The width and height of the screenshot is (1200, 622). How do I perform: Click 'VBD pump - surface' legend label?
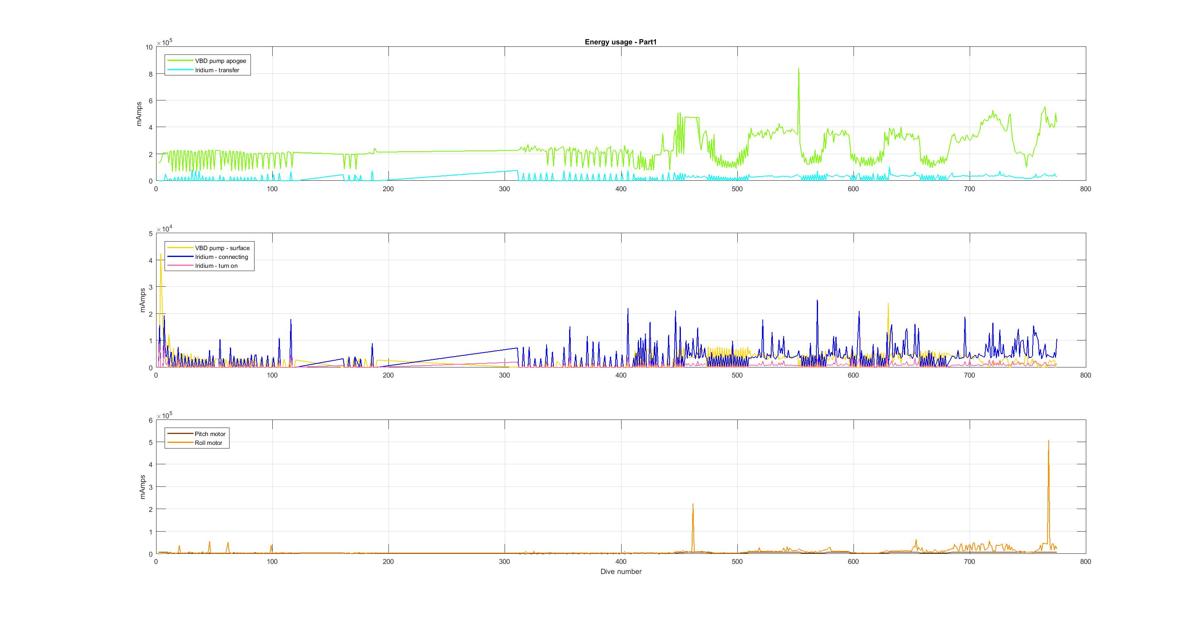222,247
